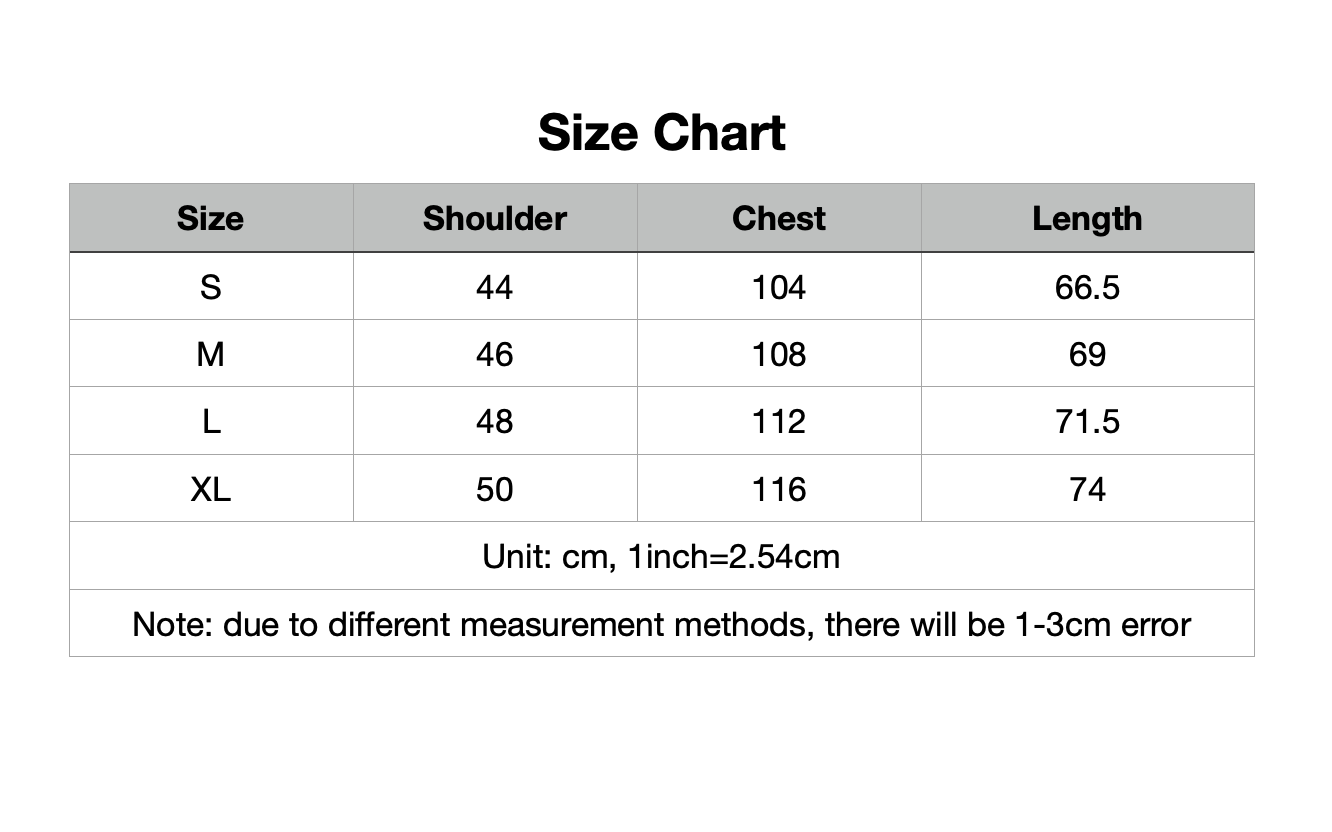This screenshot has height=832, width=1332.
Task: Click the Chest column header
Action: [778, 219]
